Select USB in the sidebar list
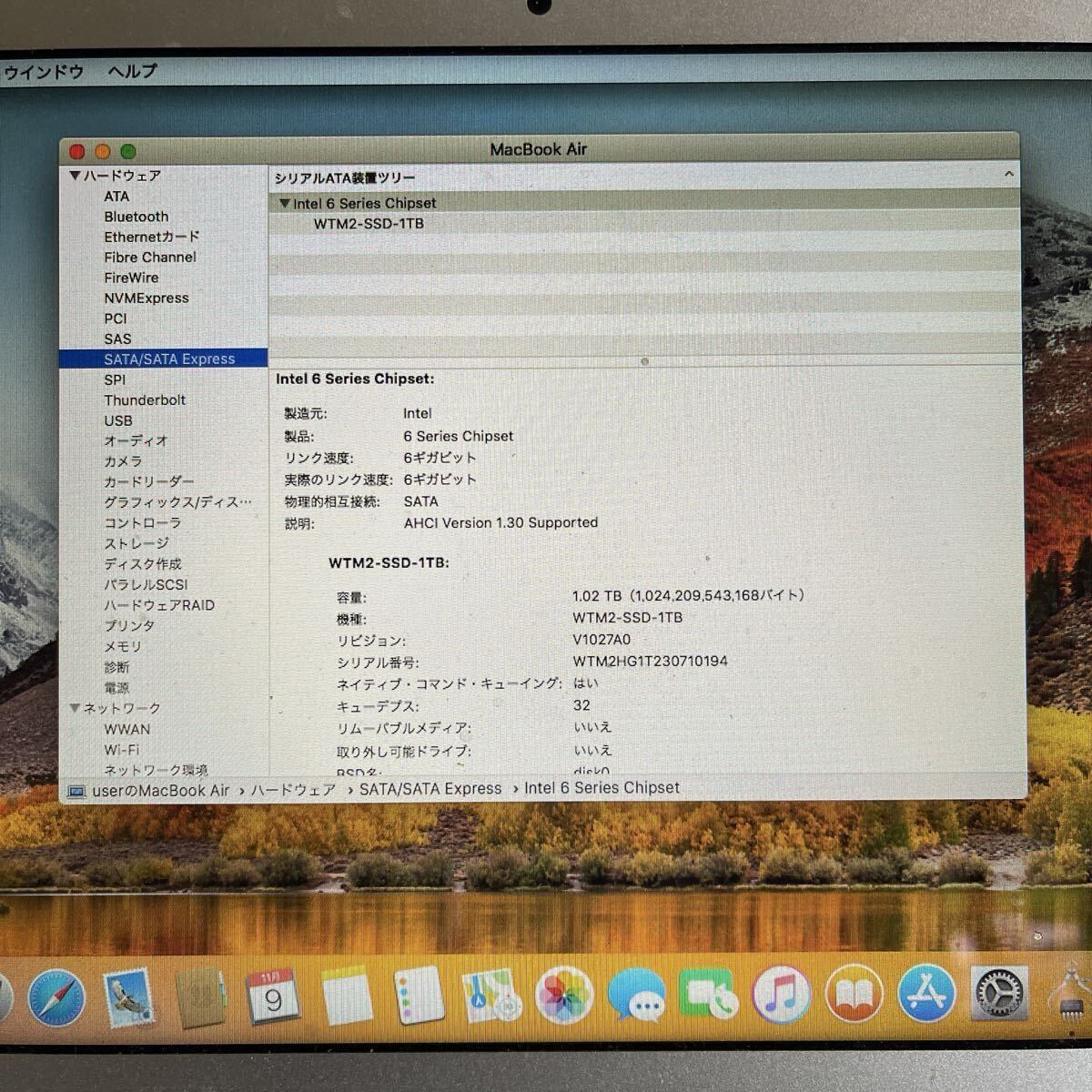This screenshot has width=1092, height=1092. click(118, 420)
